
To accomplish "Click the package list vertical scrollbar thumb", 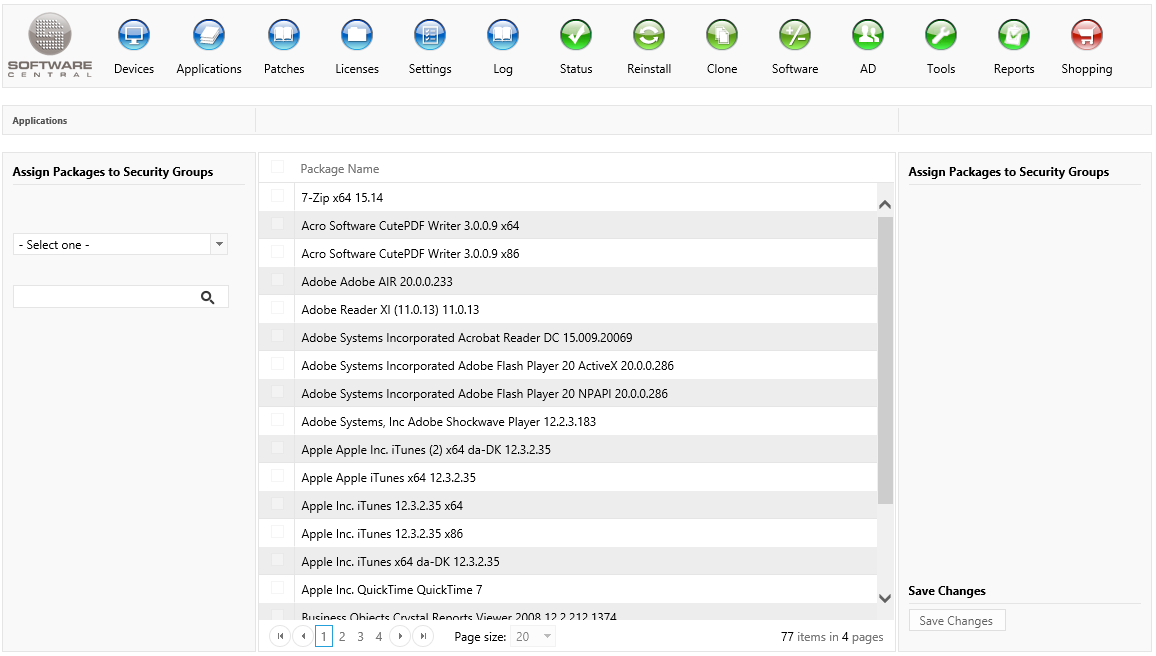I will coord(885,360).
